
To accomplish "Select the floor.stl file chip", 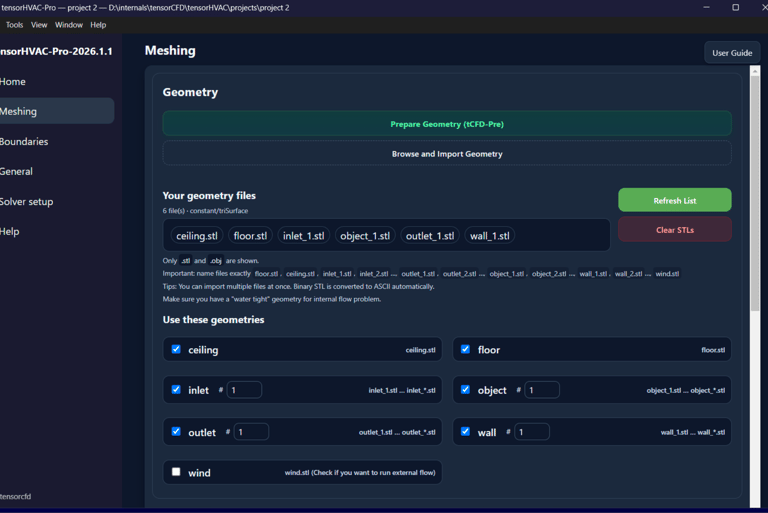I will (x=250, y=236).
